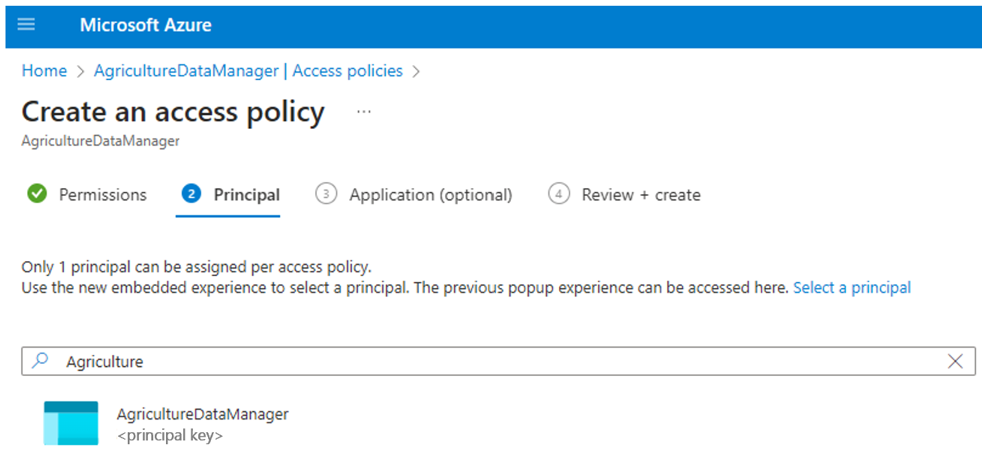Open the Azure portal hamburger menu
This screenshot has width=984, height=454.
click(x=26, y=24)
